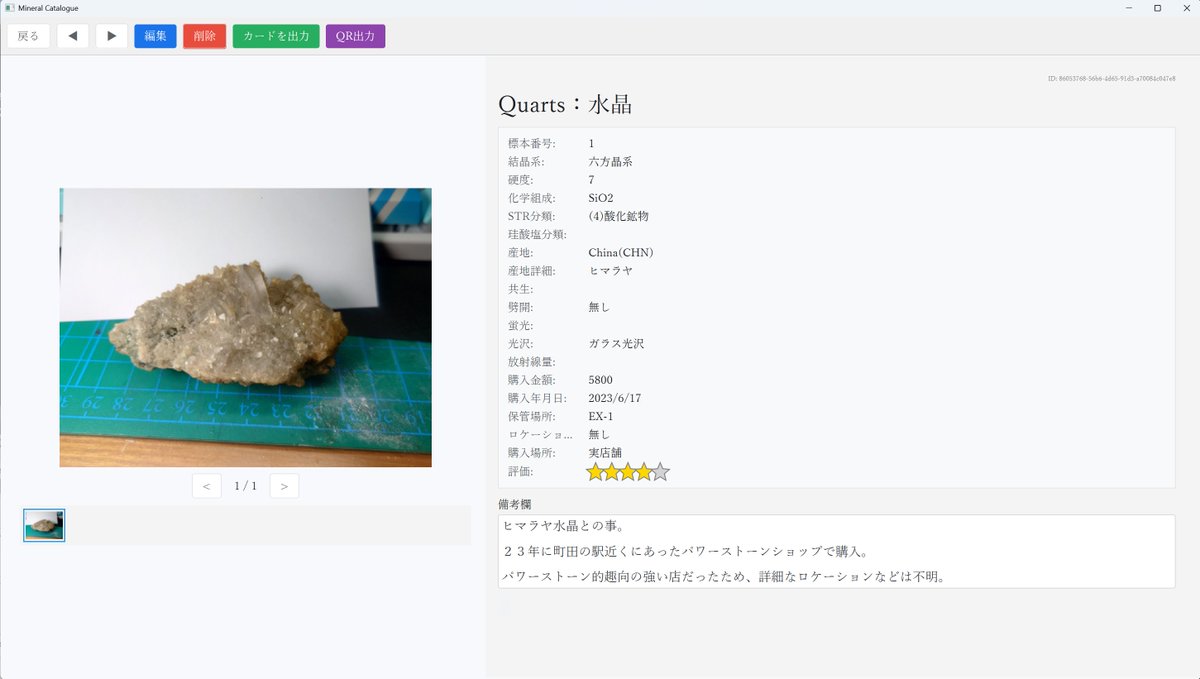The image size is (1200, 679).
Task: Click the first star in the rating row
Action: [x=592, y=471]
